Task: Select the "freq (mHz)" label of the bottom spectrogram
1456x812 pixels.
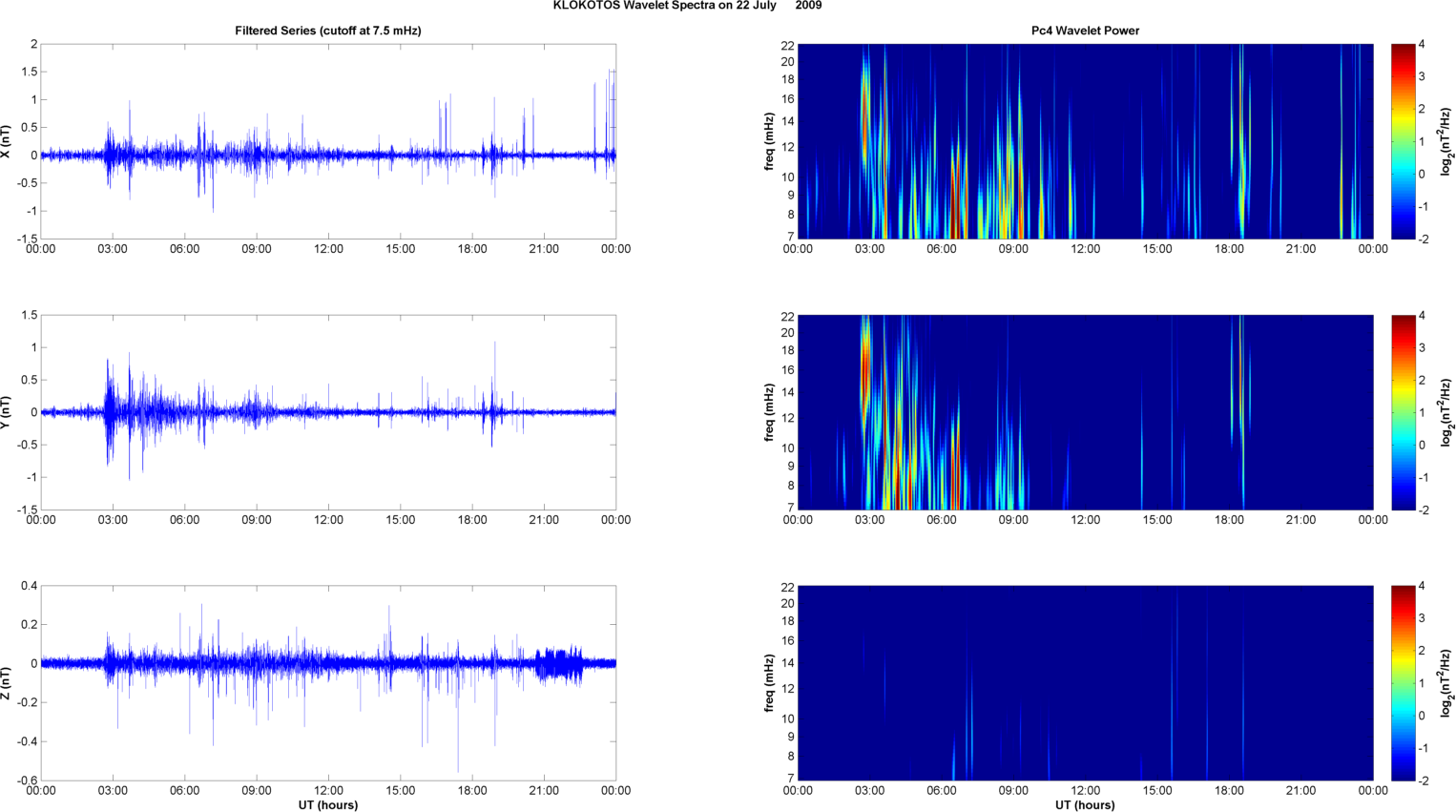Action: [769, 683]
